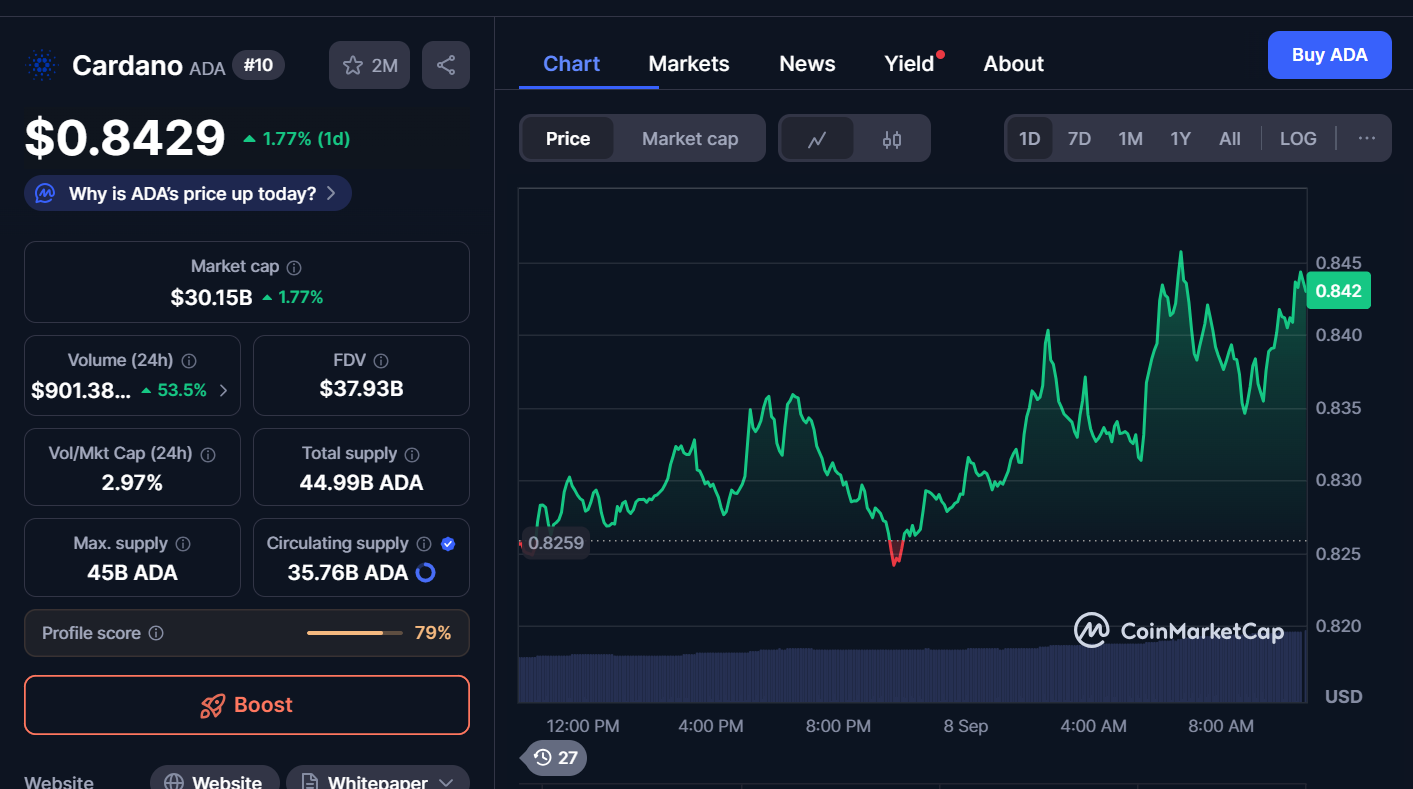This screenshot has width=1413, height=789.
Task: Click the AI chat icon beside price question
Action: [x=45, y=193]
